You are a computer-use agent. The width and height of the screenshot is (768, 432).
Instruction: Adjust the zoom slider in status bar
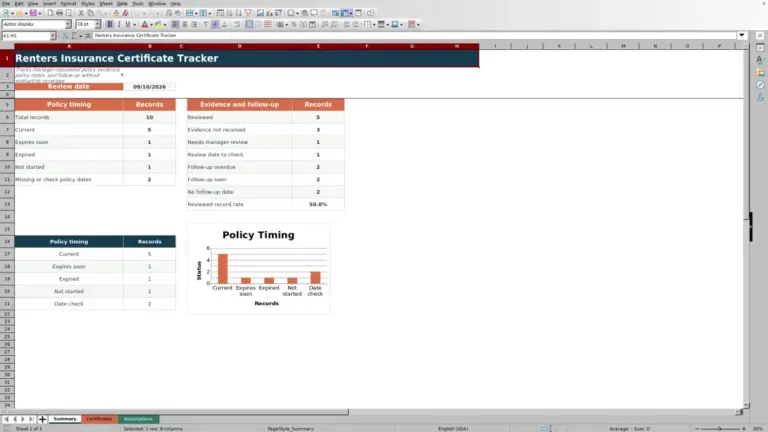[720, 429]
